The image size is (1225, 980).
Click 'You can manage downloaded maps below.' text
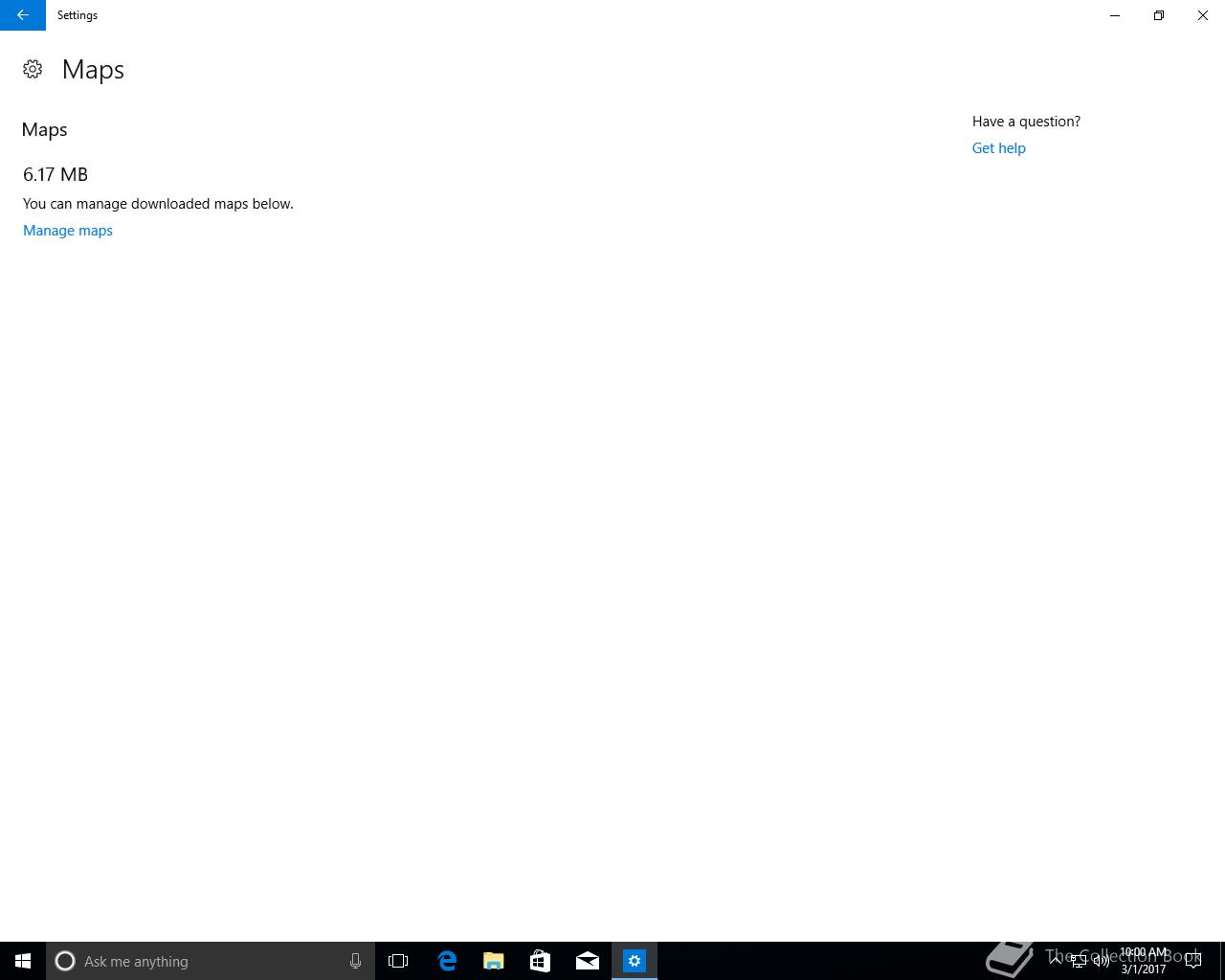point(158,204)
